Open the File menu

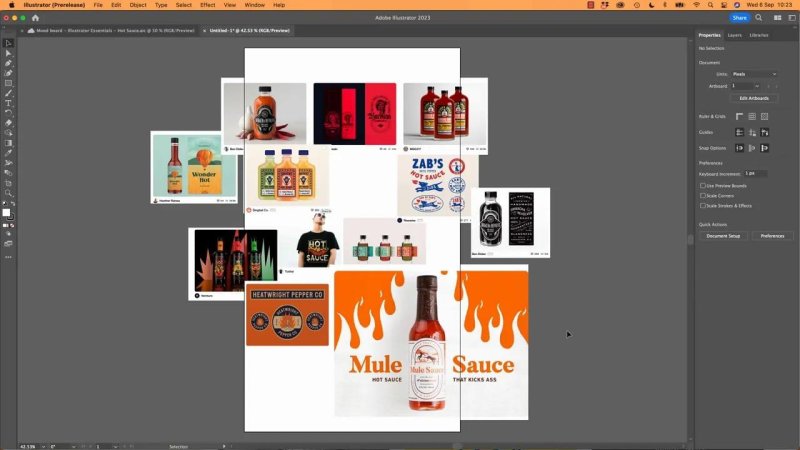98,5
